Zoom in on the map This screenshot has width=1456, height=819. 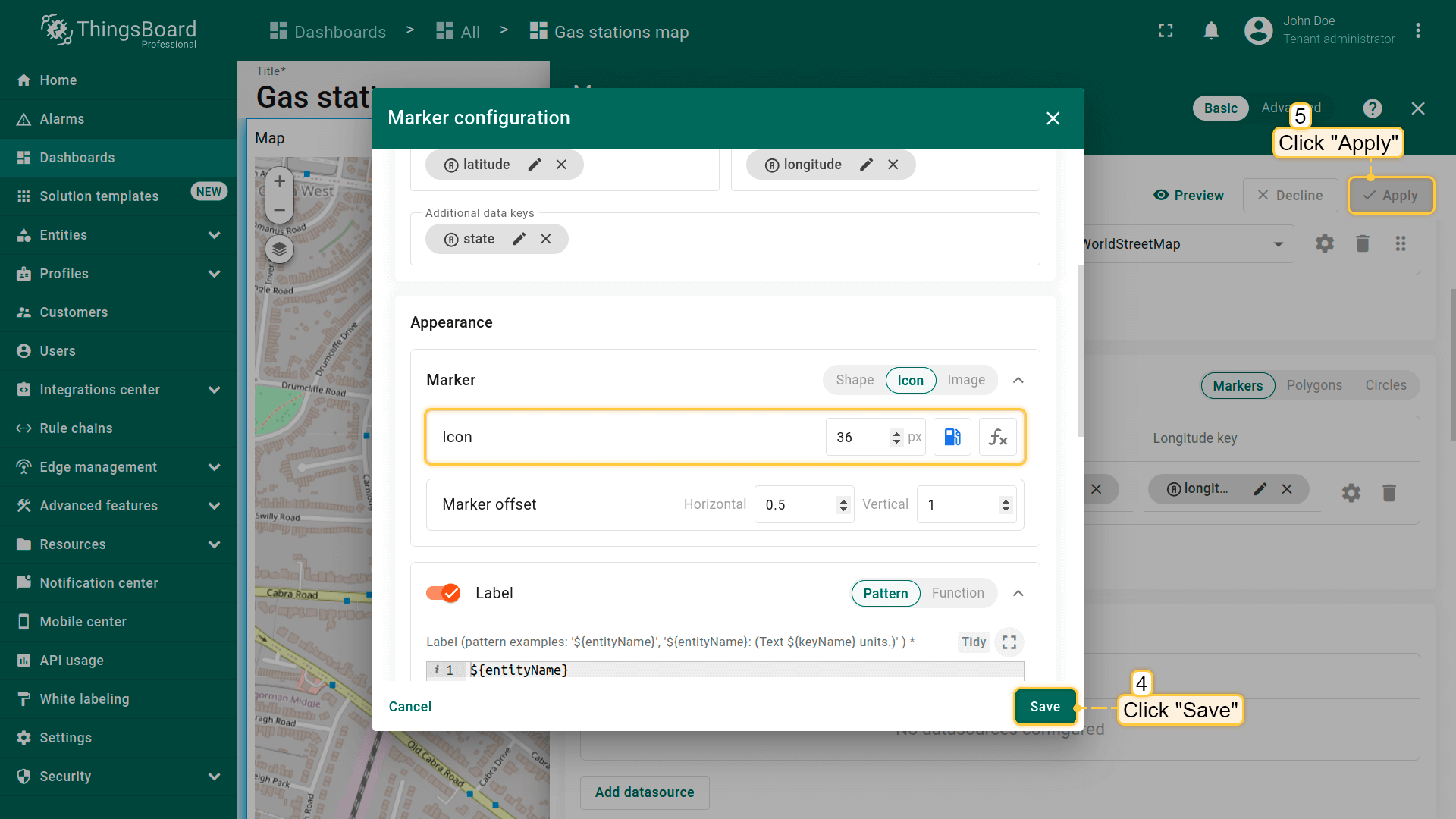279,181
